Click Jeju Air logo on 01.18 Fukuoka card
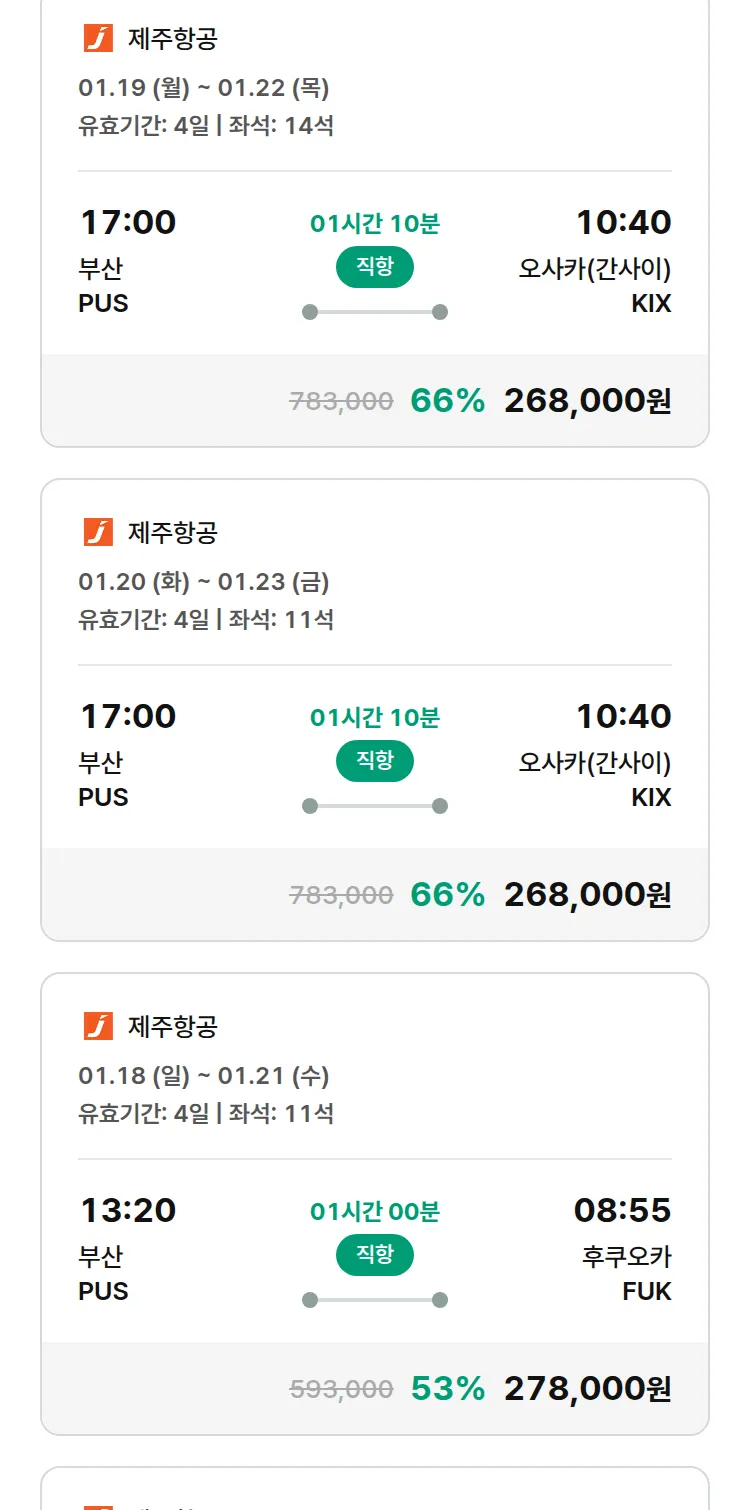Screen dimensions: 750x1510 coord(98,1026)
